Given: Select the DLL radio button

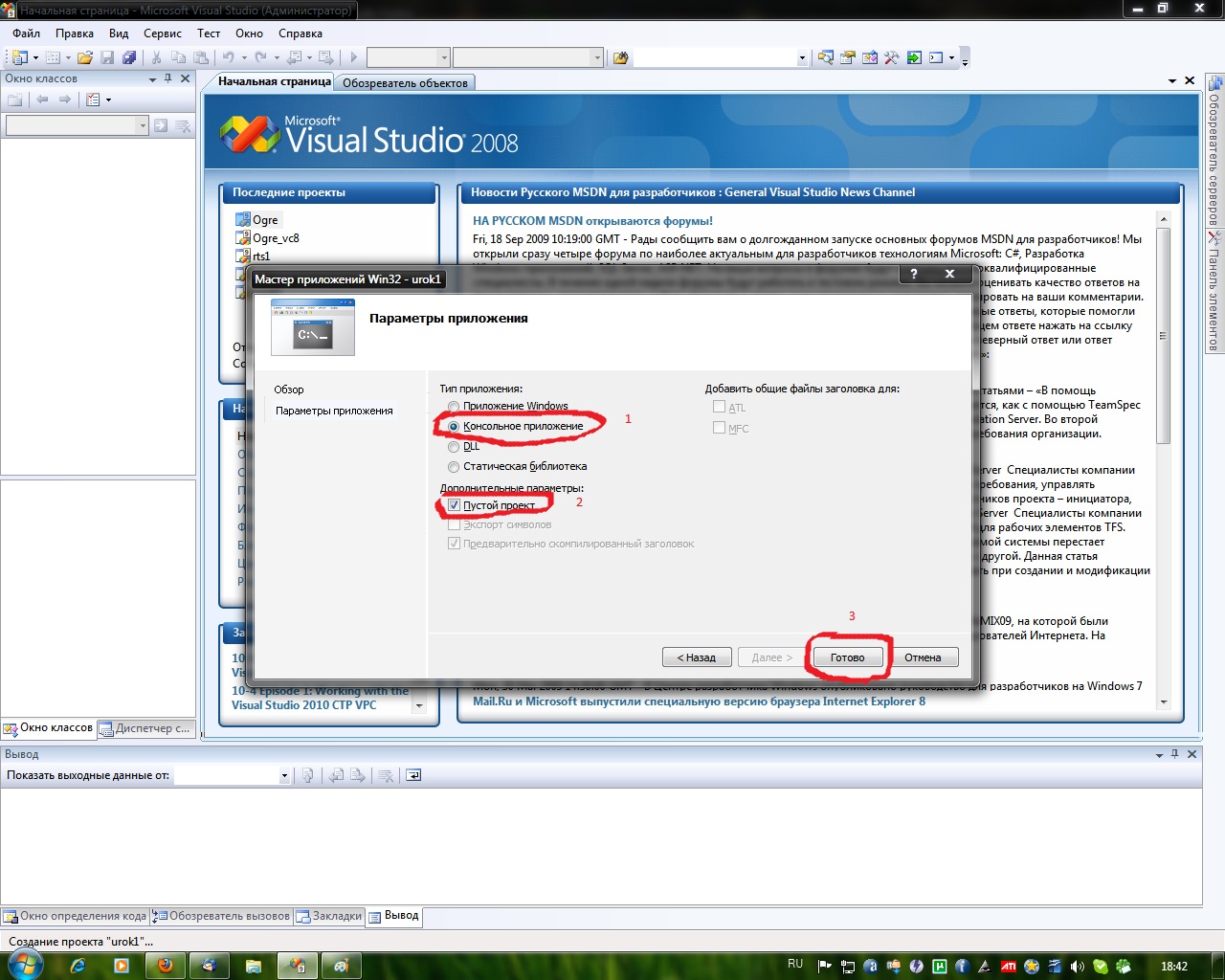Looking at the screenshot, I should coord(454,446).
